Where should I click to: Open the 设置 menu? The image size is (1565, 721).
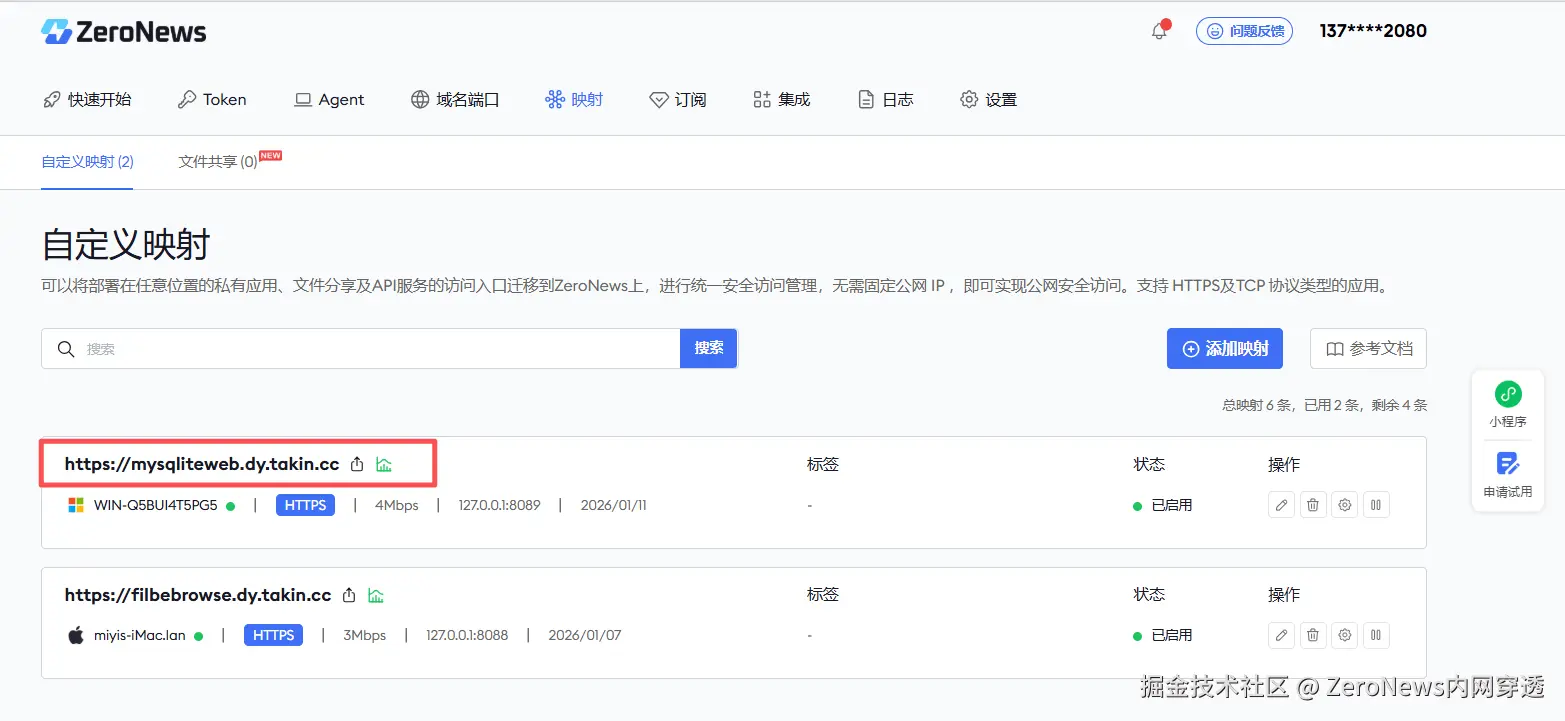988,100
